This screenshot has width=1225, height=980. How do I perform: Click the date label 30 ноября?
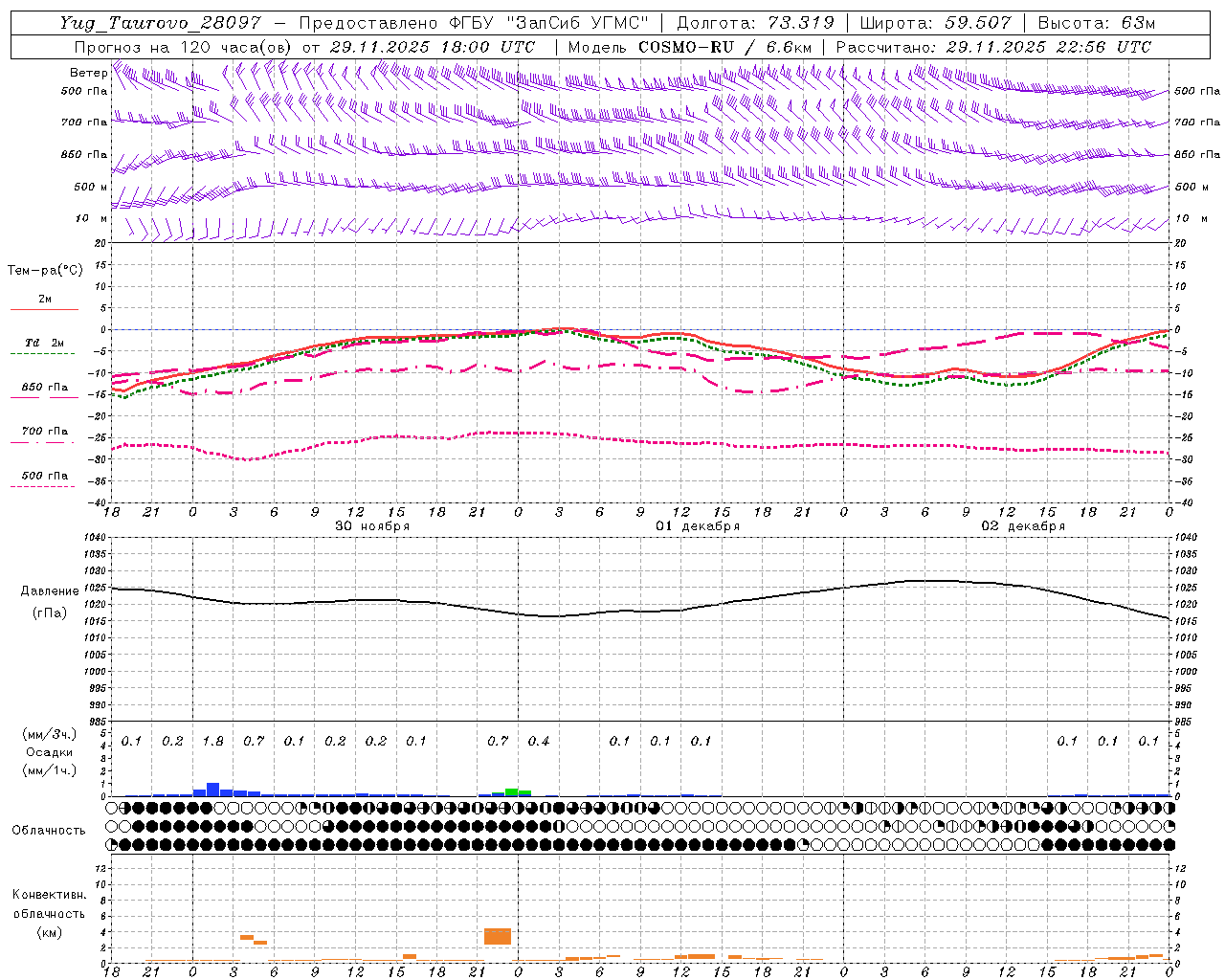pos(372,526)
